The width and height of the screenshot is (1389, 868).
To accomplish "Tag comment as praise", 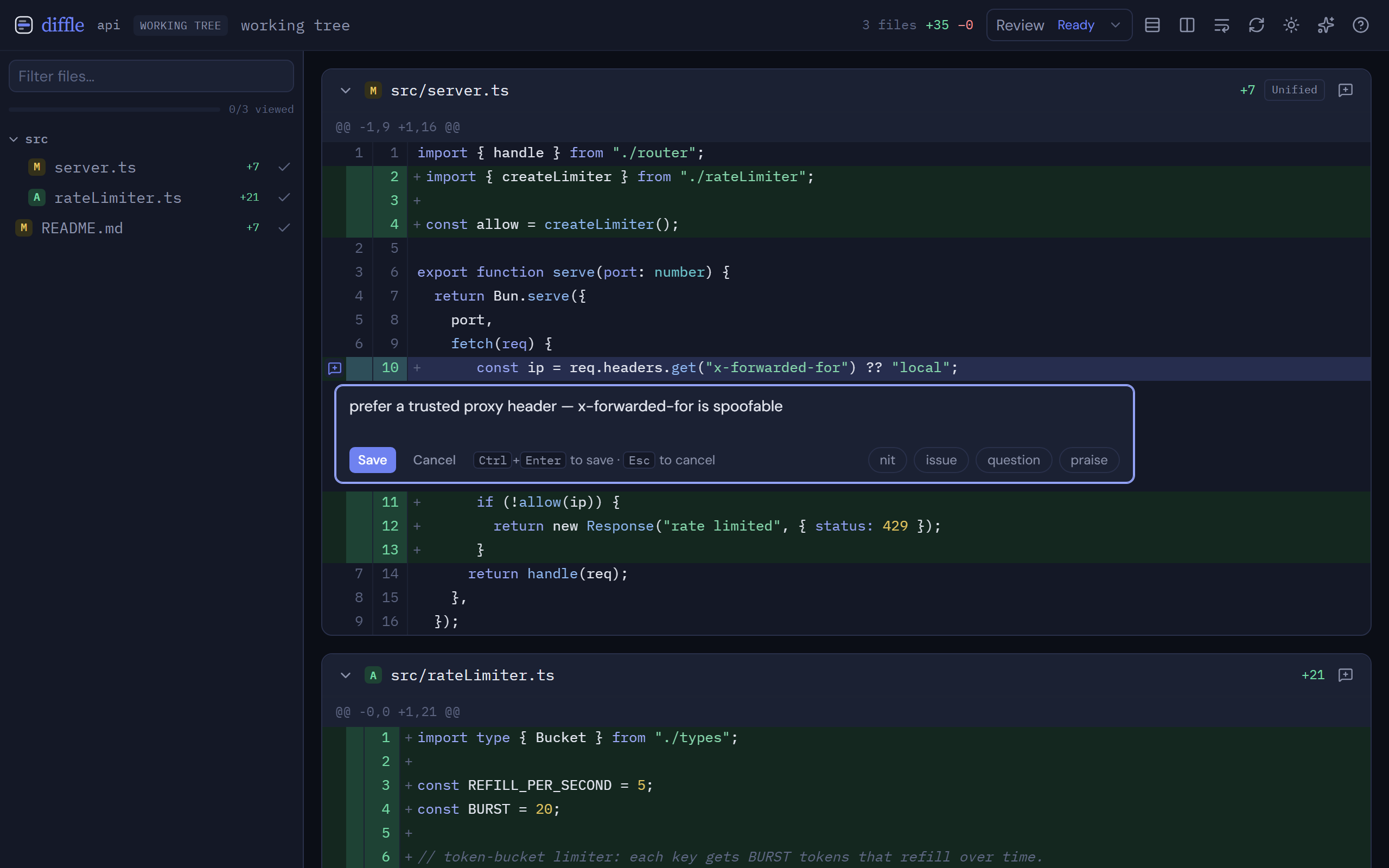I will (1089, 460).
